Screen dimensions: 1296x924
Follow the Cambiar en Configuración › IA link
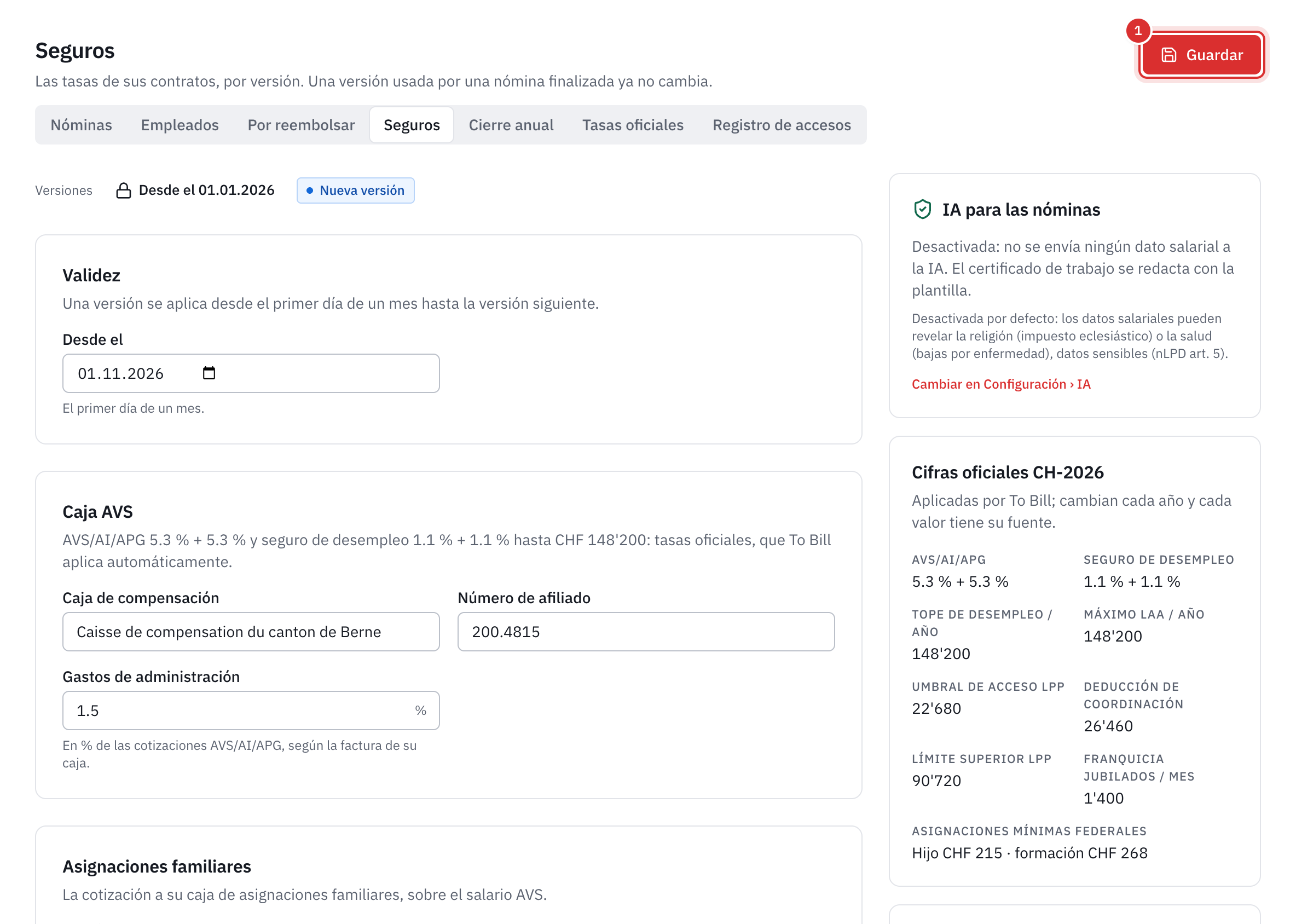[1000, 384]
